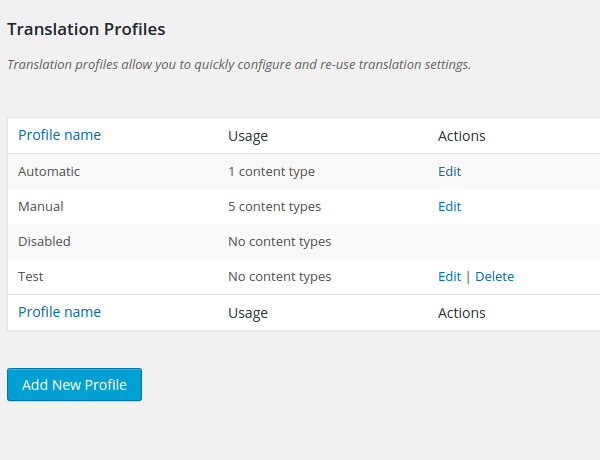Edit the Manual profile
600x460 pixels.
[449, 206]
